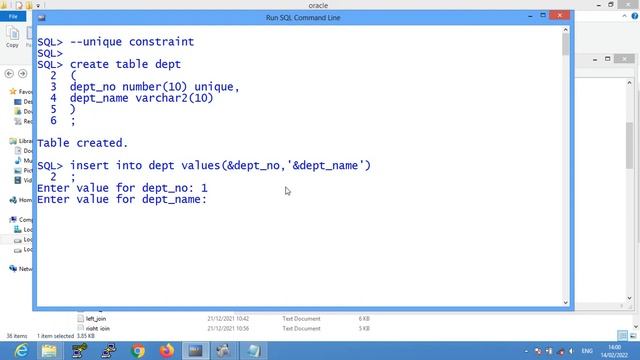Switch ENG input language in tray
Viewport: 640px width, 360px height.
click(x=587, y=351)
